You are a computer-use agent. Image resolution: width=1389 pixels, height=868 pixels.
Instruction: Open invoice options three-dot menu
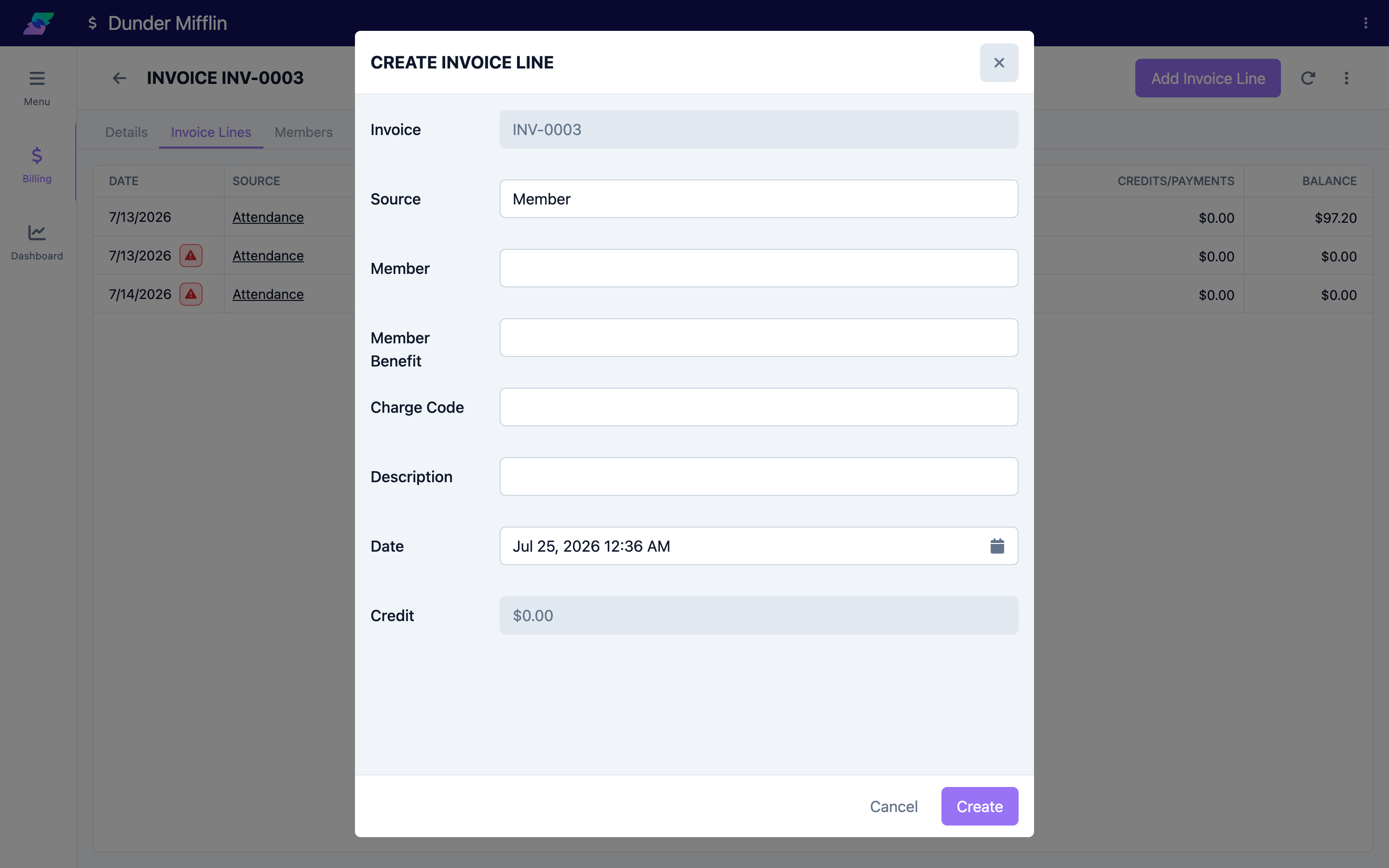[x=1346, y=78]
